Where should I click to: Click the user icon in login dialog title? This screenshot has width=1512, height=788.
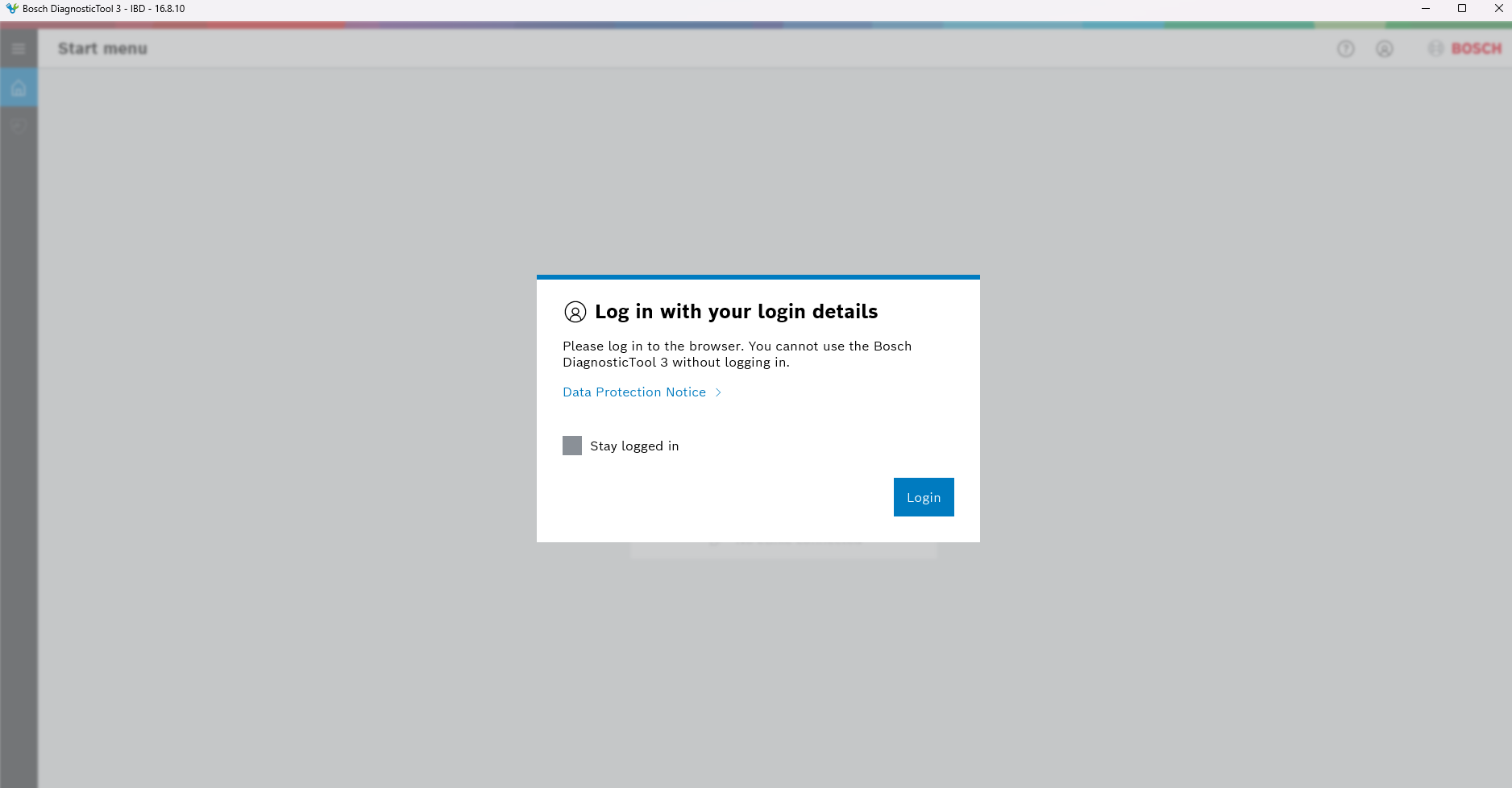pyautogui.click(x=575, y=312)
